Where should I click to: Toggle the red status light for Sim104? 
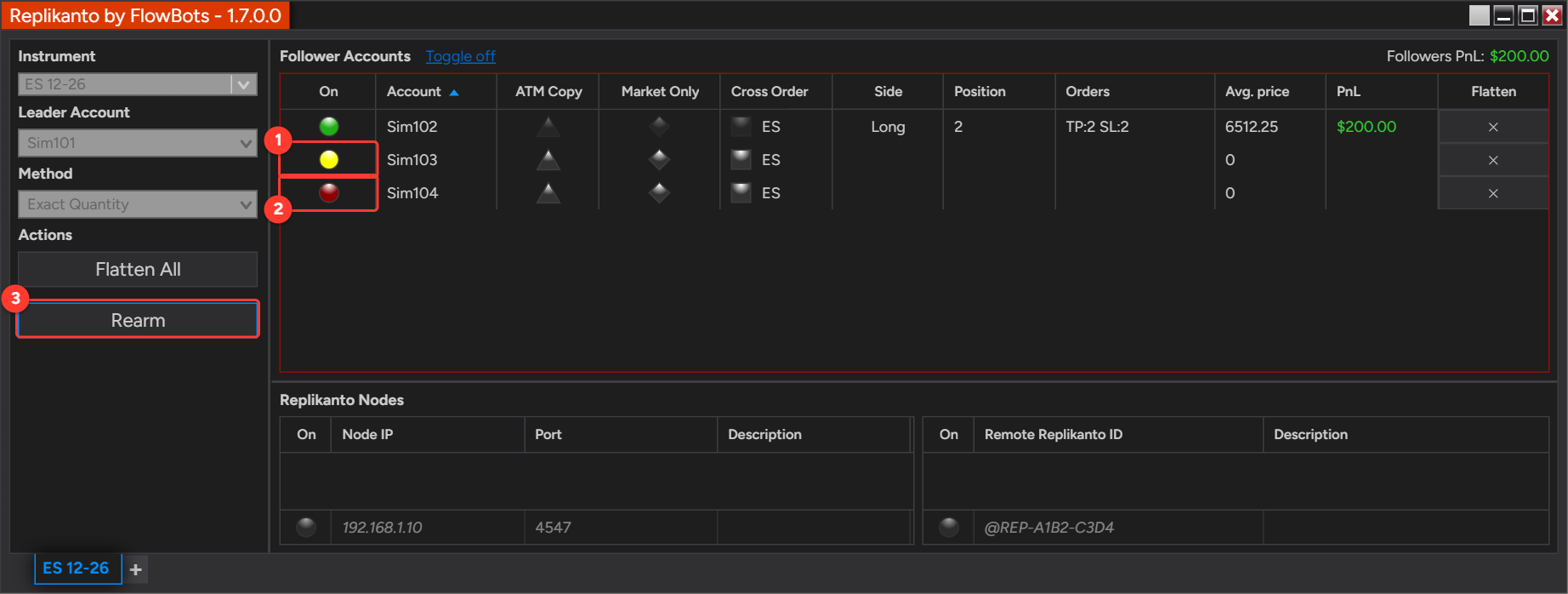click(x=329, y=193)
